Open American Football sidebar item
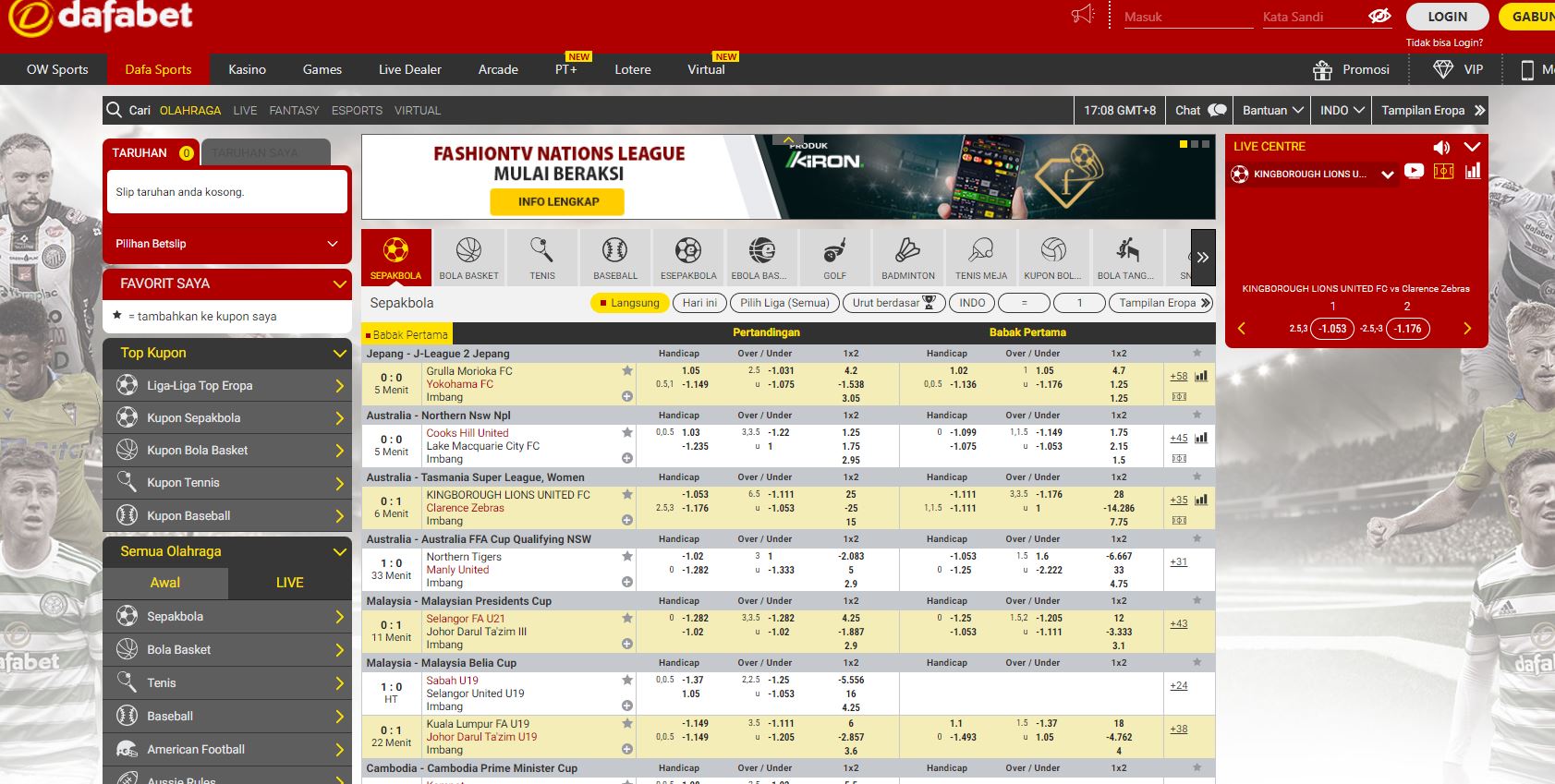Image resolution: width=1555 pixels, height=784 pixels. pyautogui.click(x=227, y=749)
